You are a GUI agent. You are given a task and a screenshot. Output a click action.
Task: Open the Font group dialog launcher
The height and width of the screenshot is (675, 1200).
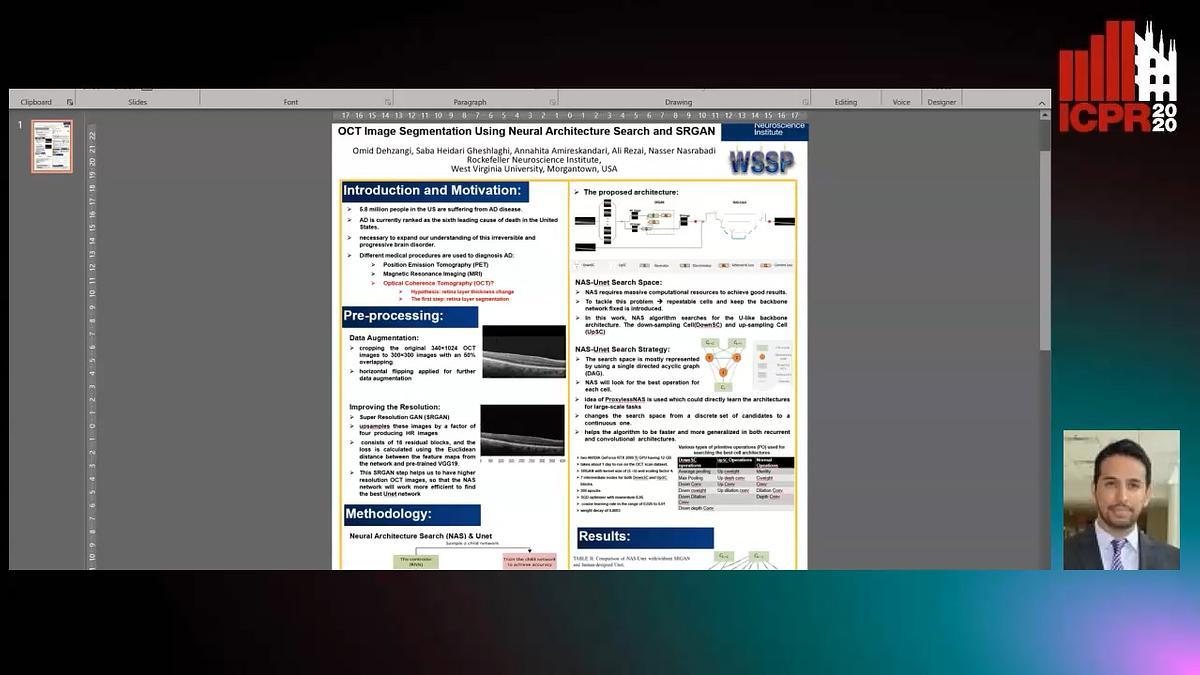(388, 102)
